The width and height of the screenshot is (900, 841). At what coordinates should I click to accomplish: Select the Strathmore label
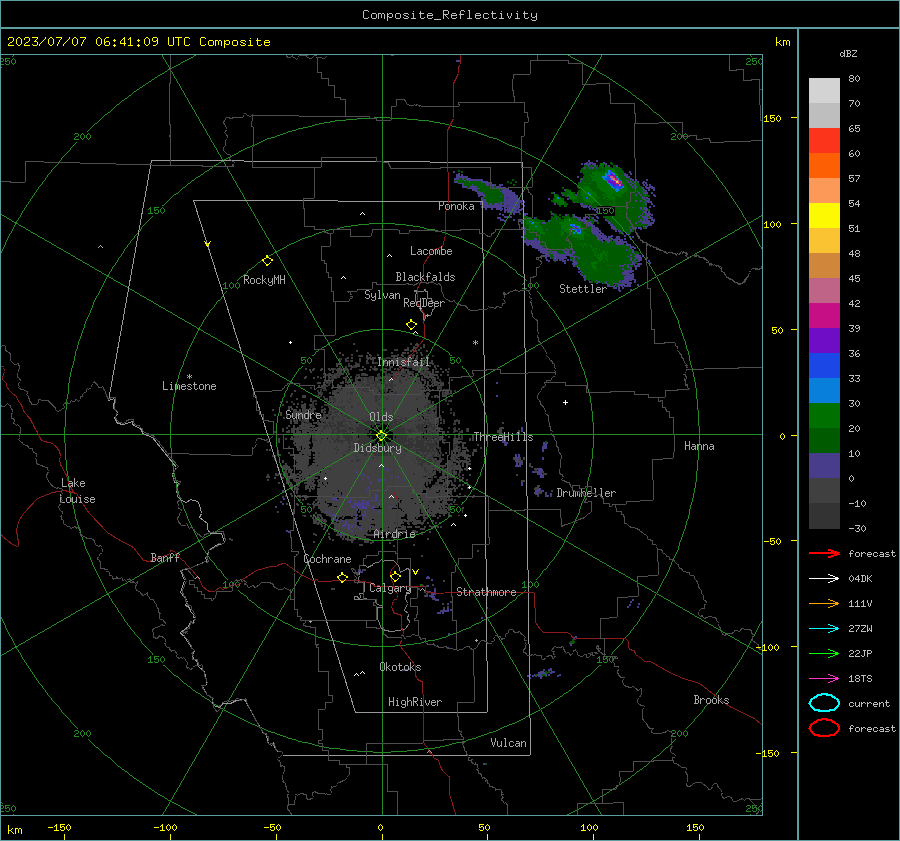click(x=486, y=592)
